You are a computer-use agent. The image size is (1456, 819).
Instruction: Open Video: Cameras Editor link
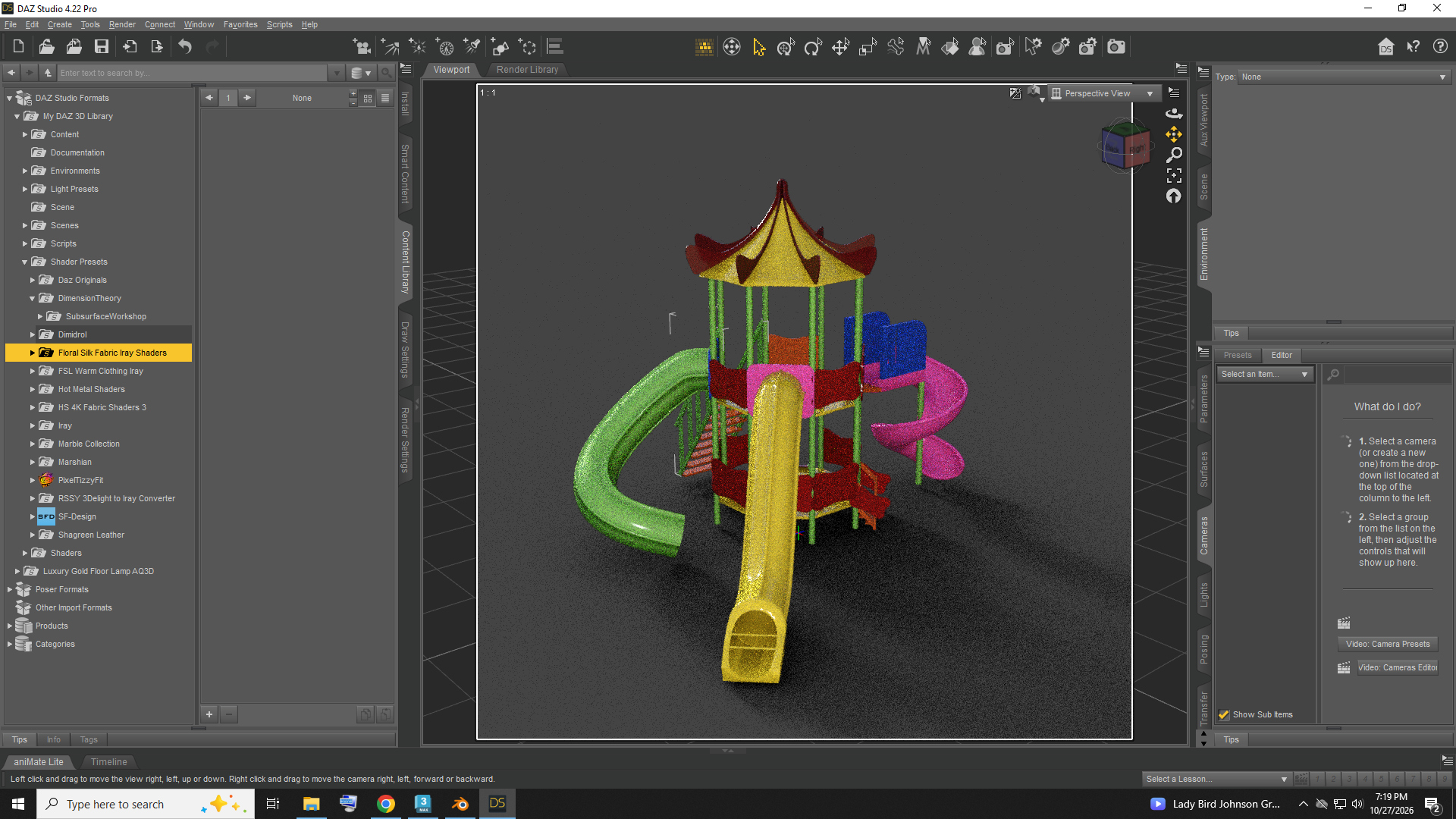pyautogui.click(x=1397, y=668)
